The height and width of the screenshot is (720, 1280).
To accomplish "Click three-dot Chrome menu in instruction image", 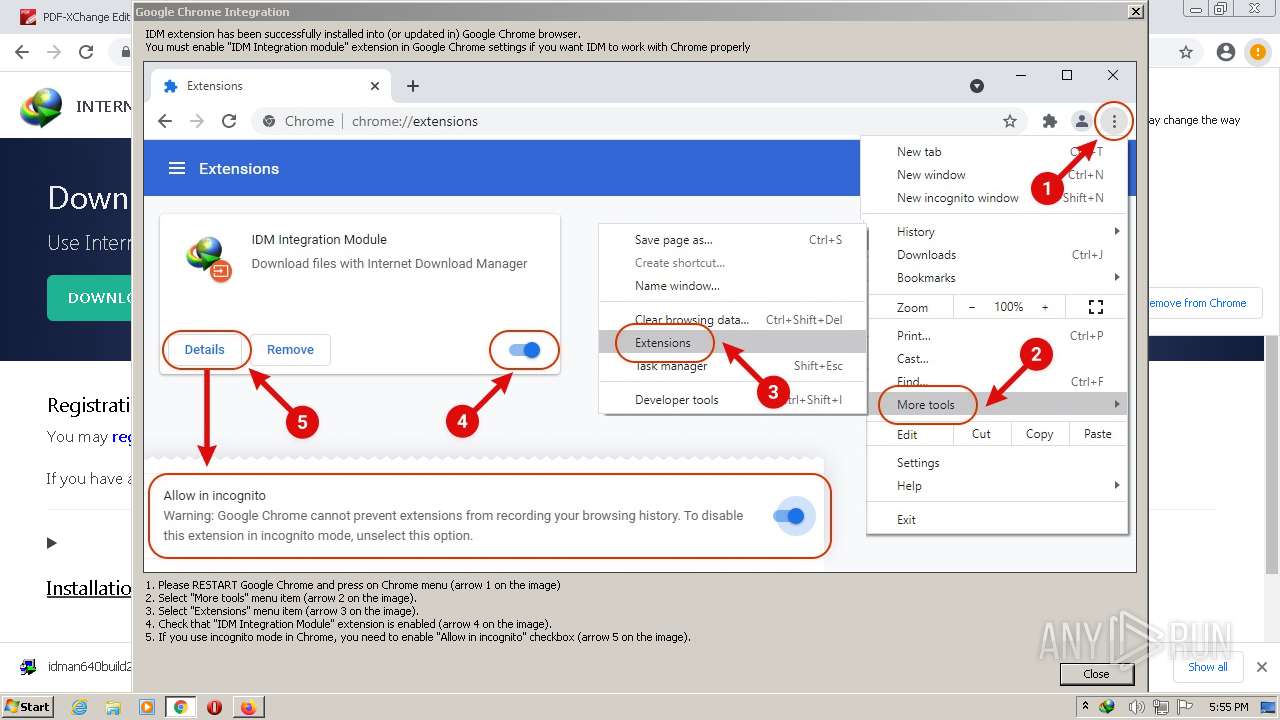I will click(1114, 121).
